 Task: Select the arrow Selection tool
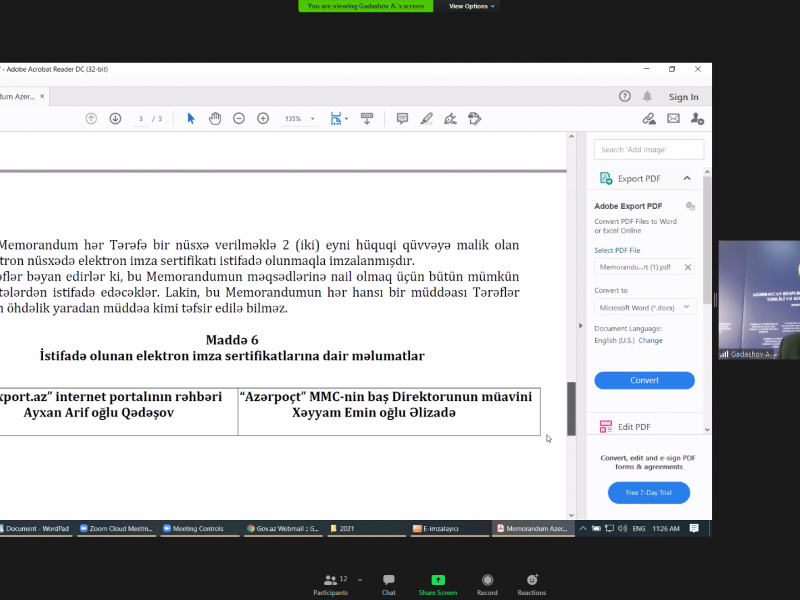(x=191, y=119)
